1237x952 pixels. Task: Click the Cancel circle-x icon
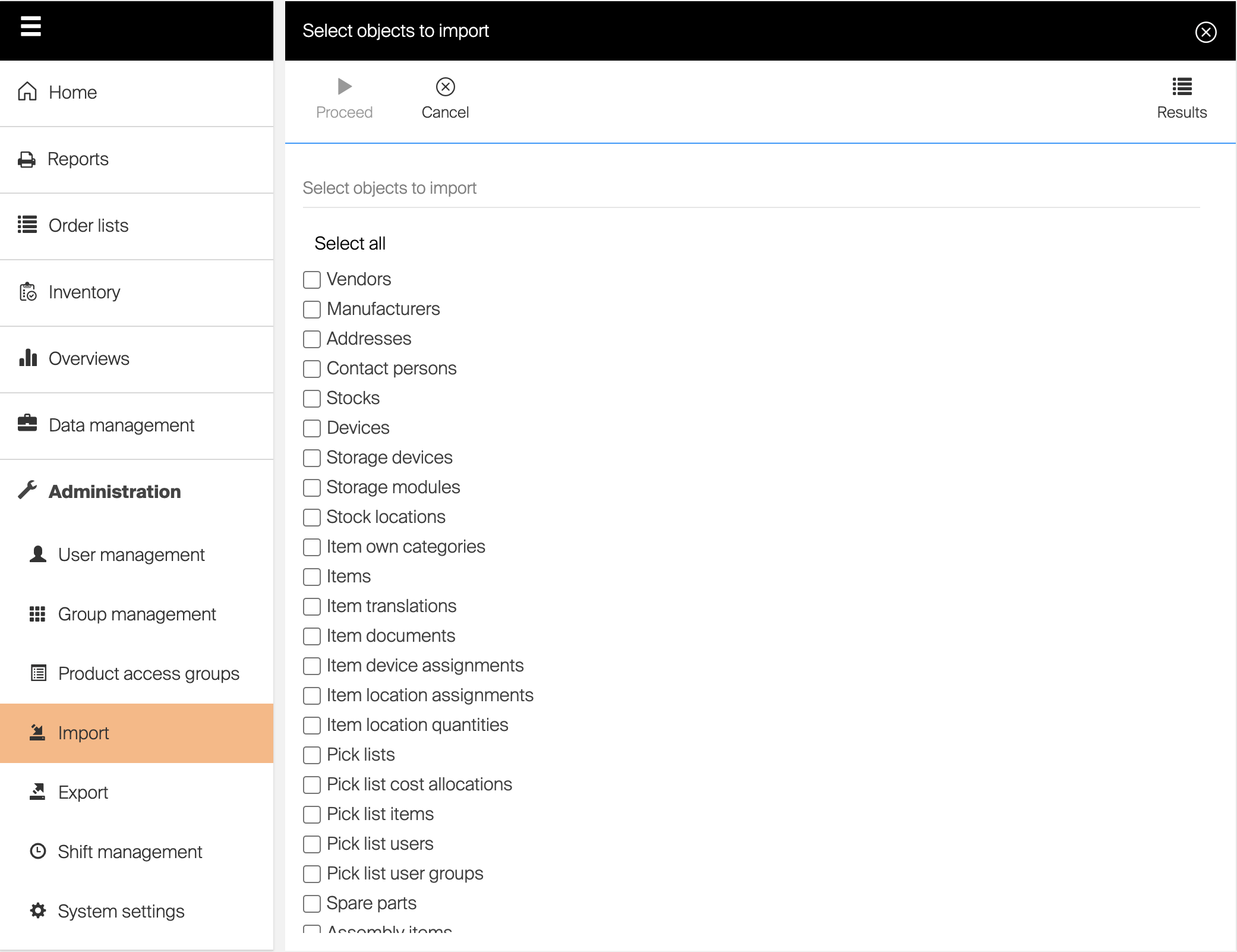[x=445, y=87]
